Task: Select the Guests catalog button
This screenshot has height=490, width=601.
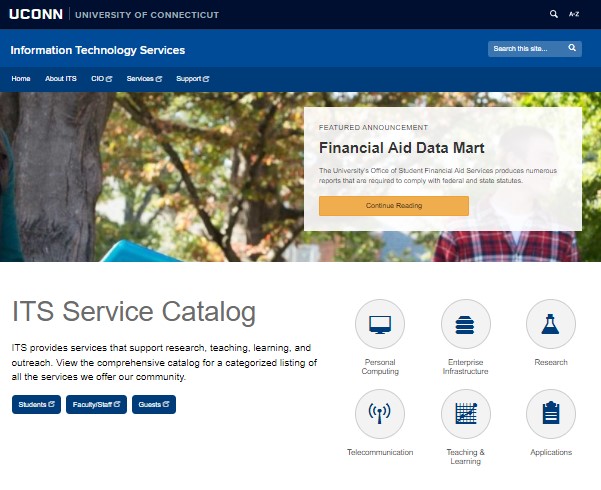Action: 154,404
